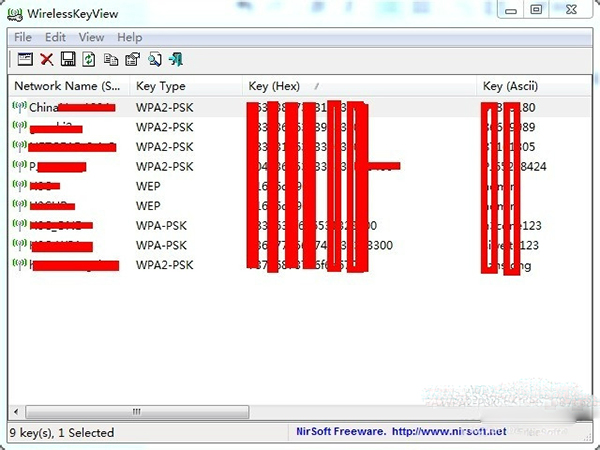
Task: Open the Edit menu
Action: 55,37
